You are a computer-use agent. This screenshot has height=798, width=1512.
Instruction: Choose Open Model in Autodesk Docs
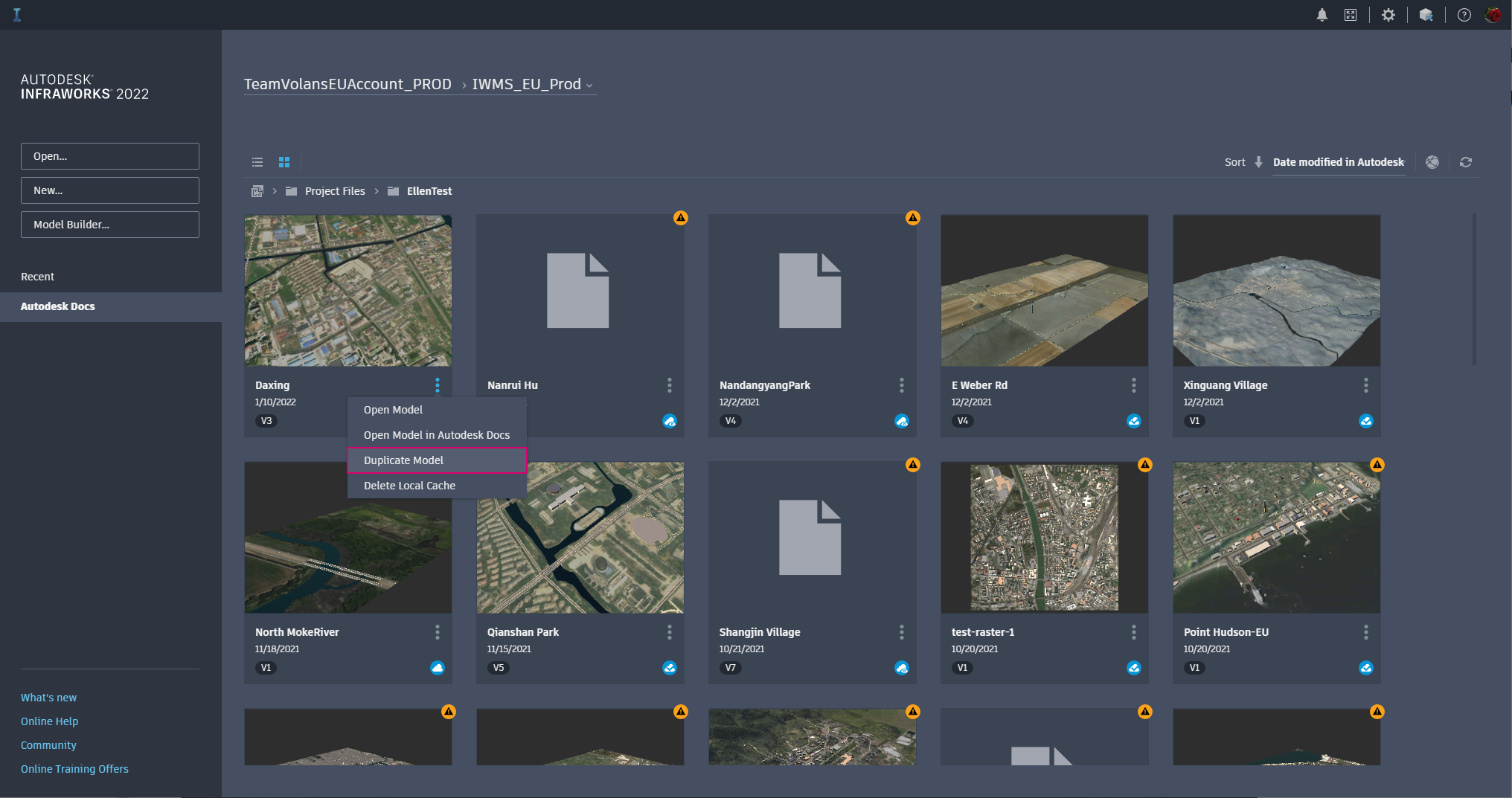pos(436,435)
